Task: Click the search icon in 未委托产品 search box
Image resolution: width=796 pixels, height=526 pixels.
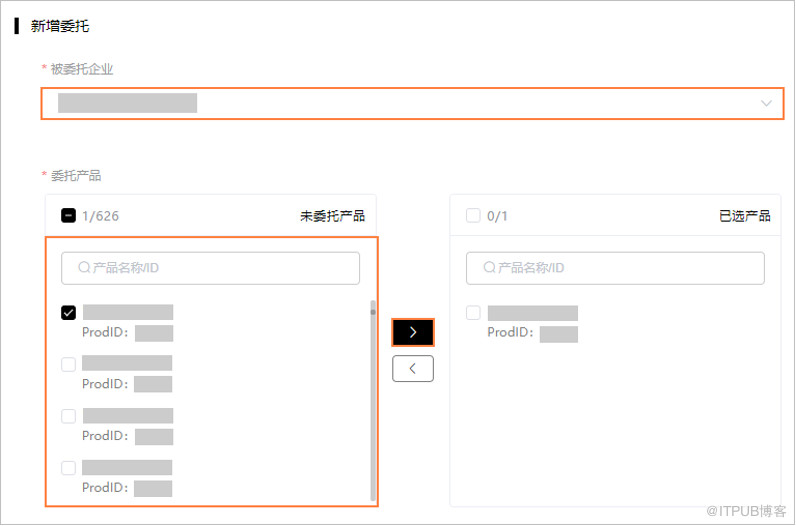Action: pyautogui.click(x=84, y=268)
